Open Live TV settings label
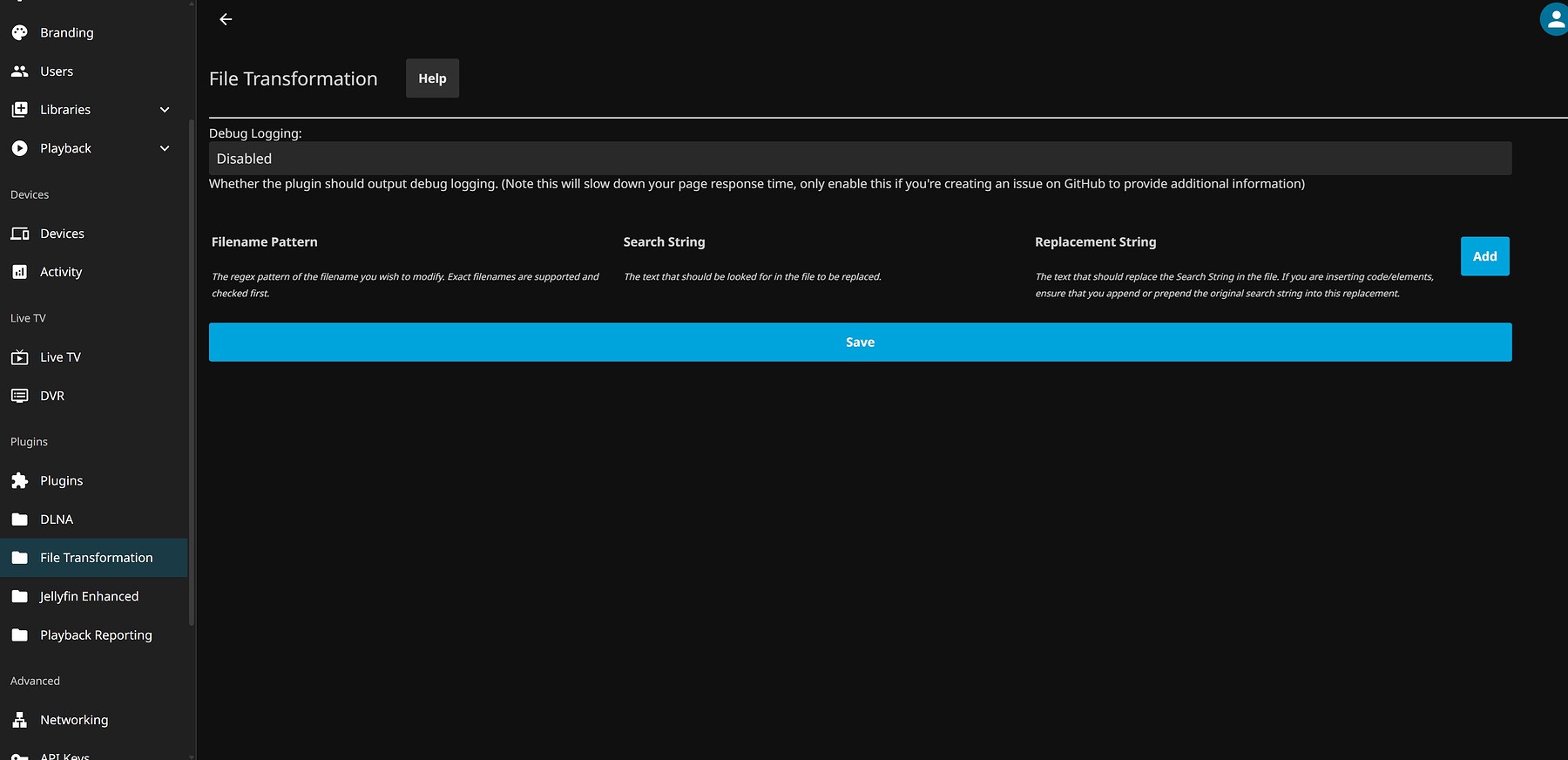 60,357
